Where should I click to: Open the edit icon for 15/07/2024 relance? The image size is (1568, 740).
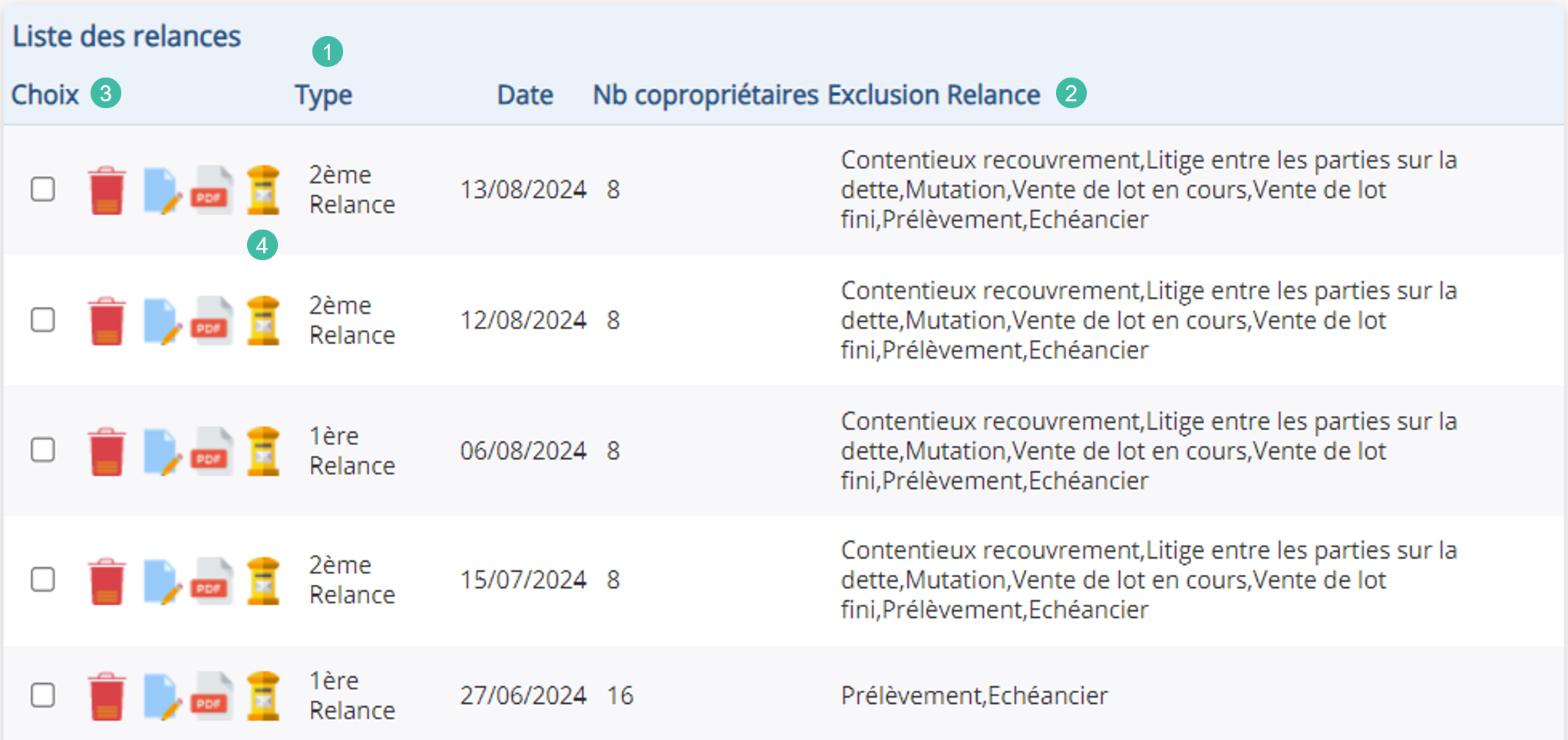coord(162,580)
